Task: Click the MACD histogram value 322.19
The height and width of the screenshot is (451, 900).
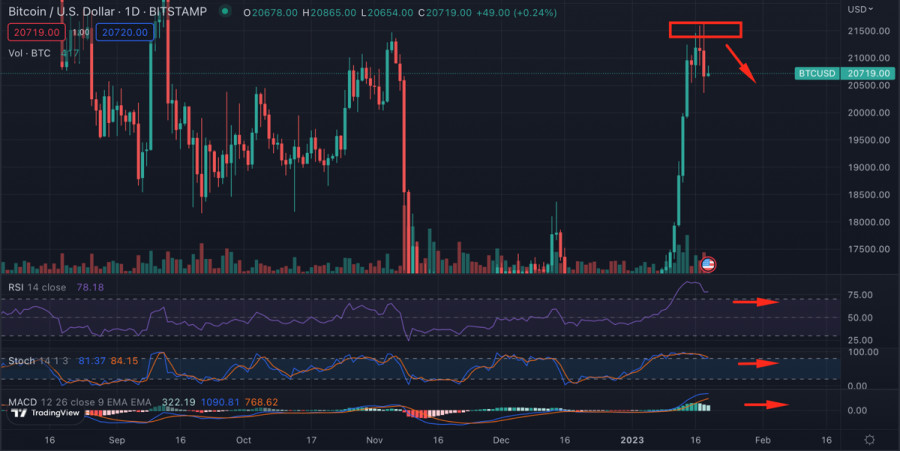Action: pos(179,402)
